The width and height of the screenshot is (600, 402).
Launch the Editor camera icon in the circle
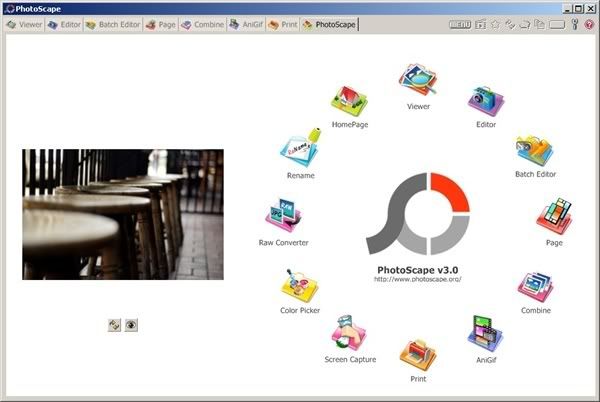[x=486, y=101]
